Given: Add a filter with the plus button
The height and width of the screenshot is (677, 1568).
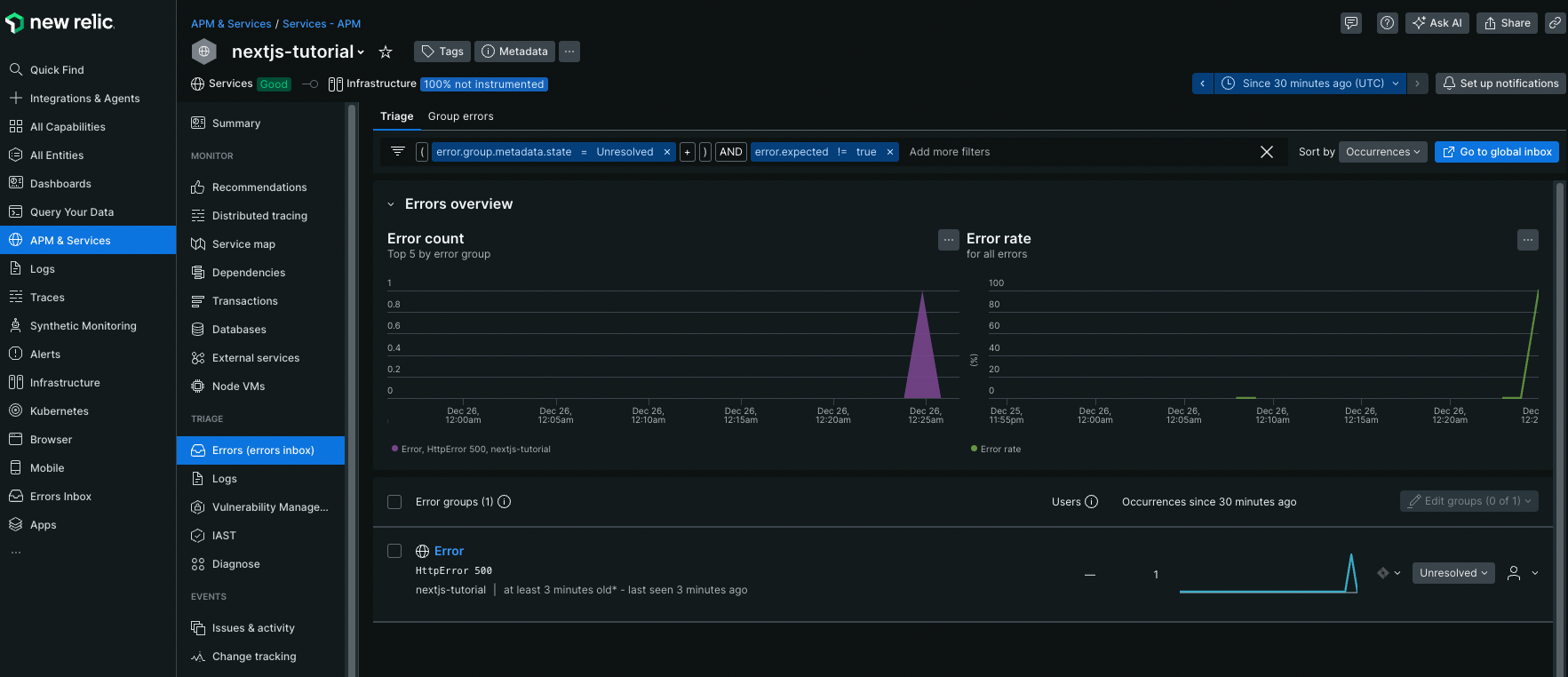Looking at the screenshot, I should click(x=687, y=152).
